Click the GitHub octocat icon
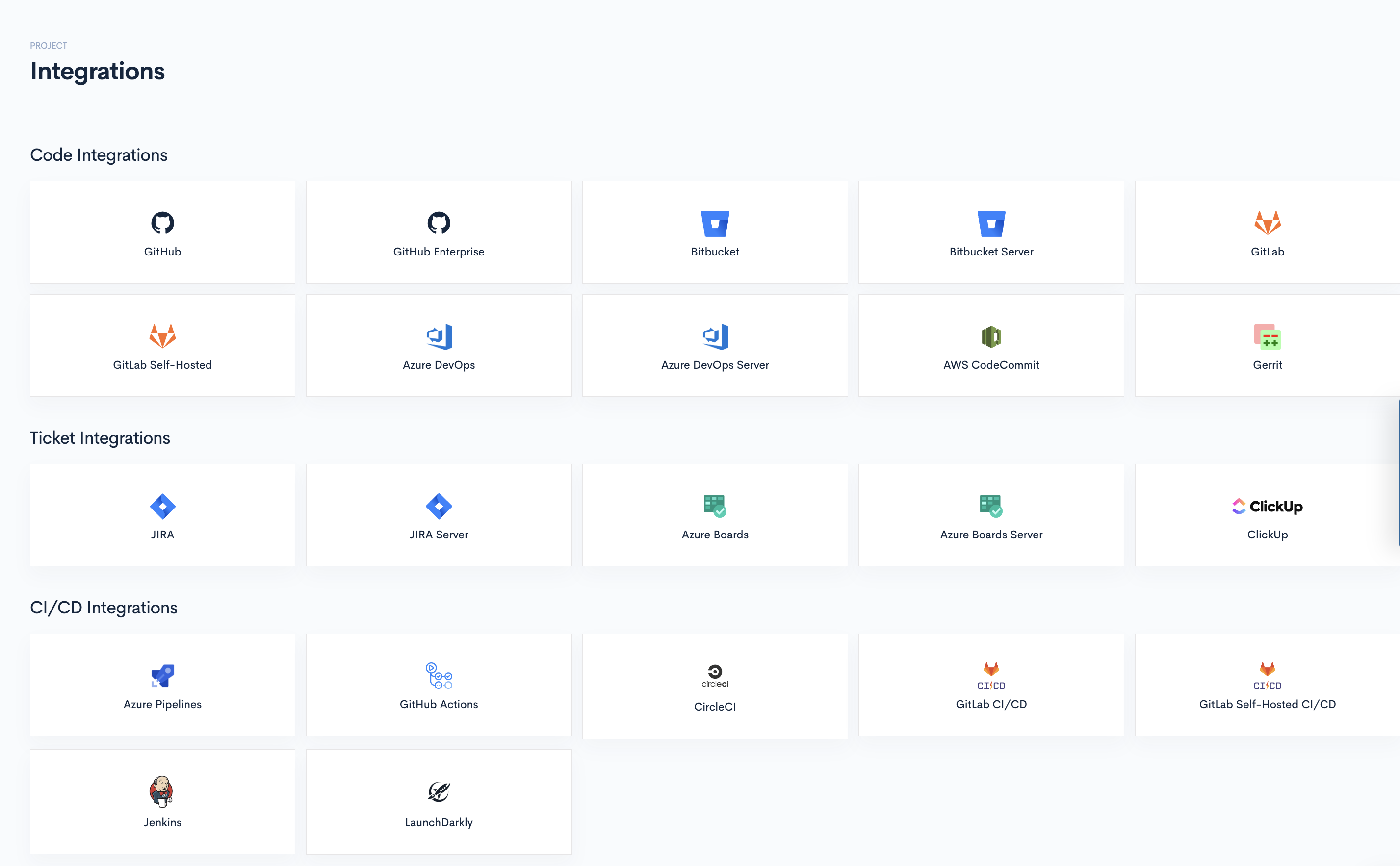This screenshot has height=866, width=1400. click(x=162, y=223)
